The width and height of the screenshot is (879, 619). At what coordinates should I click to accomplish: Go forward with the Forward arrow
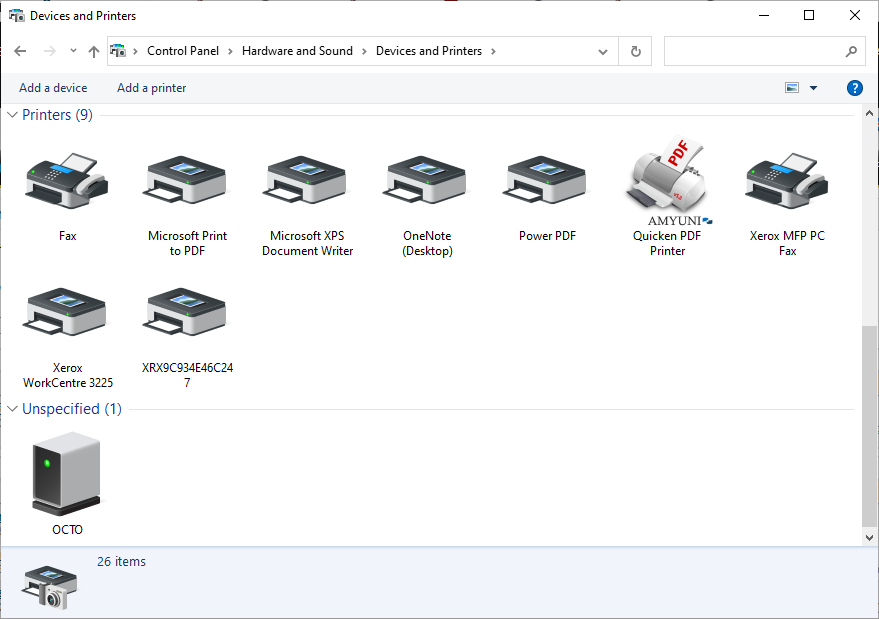point(49,52)
